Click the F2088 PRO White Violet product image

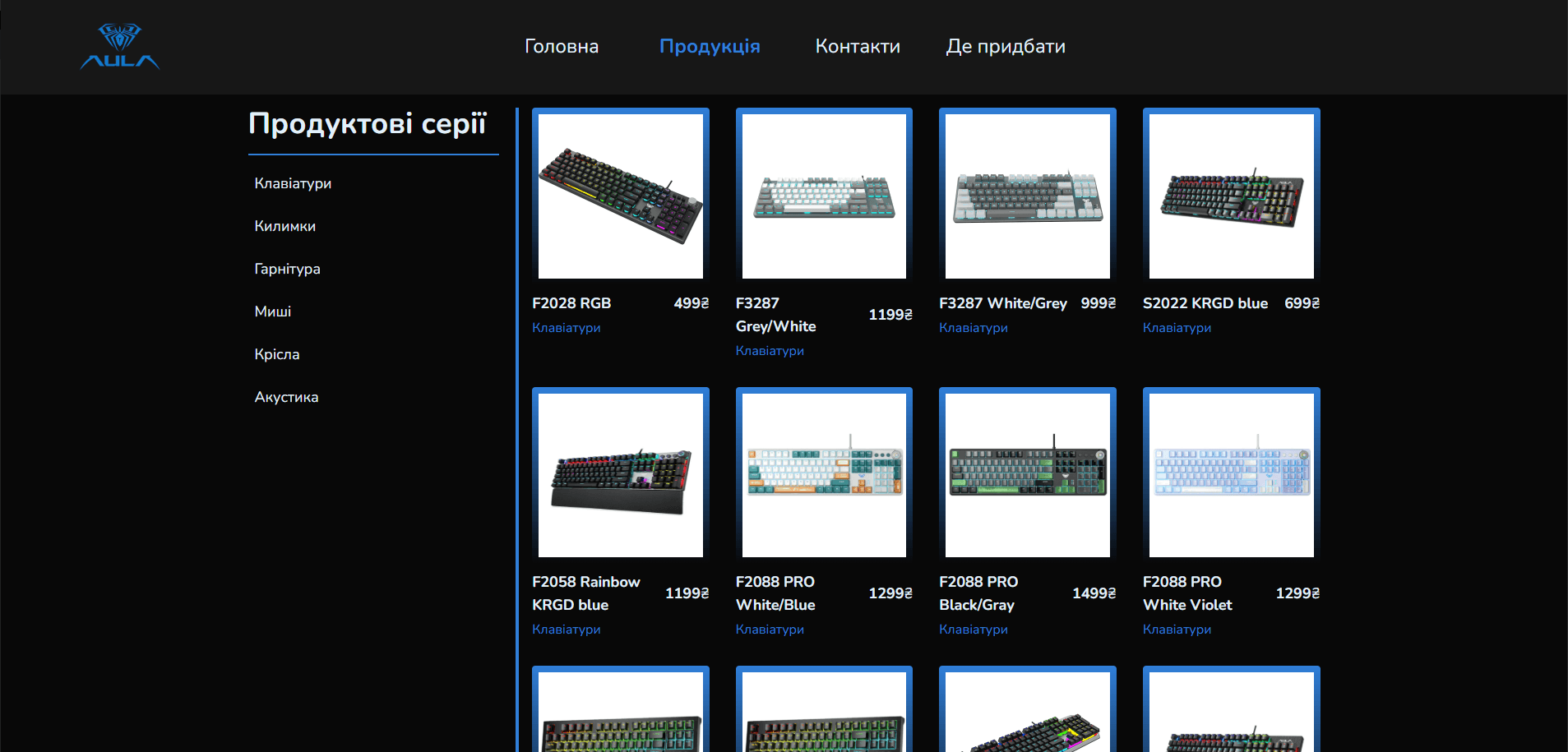point(1231,473)
